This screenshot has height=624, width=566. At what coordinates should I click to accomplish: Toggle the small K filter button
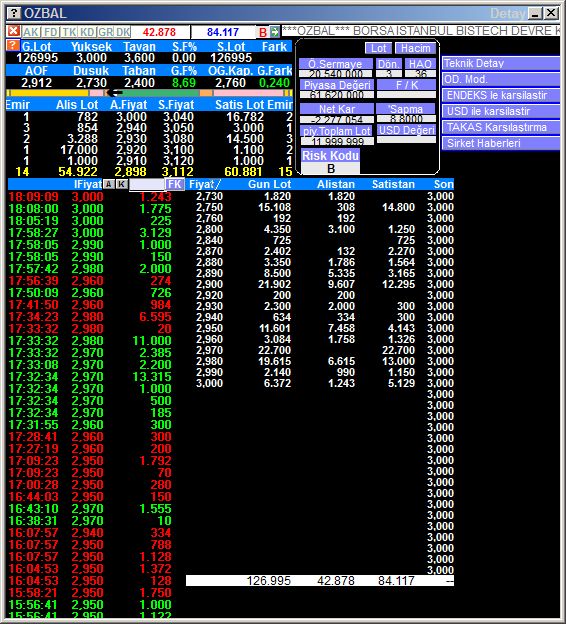pyautogui.click(x=122, y=184)
